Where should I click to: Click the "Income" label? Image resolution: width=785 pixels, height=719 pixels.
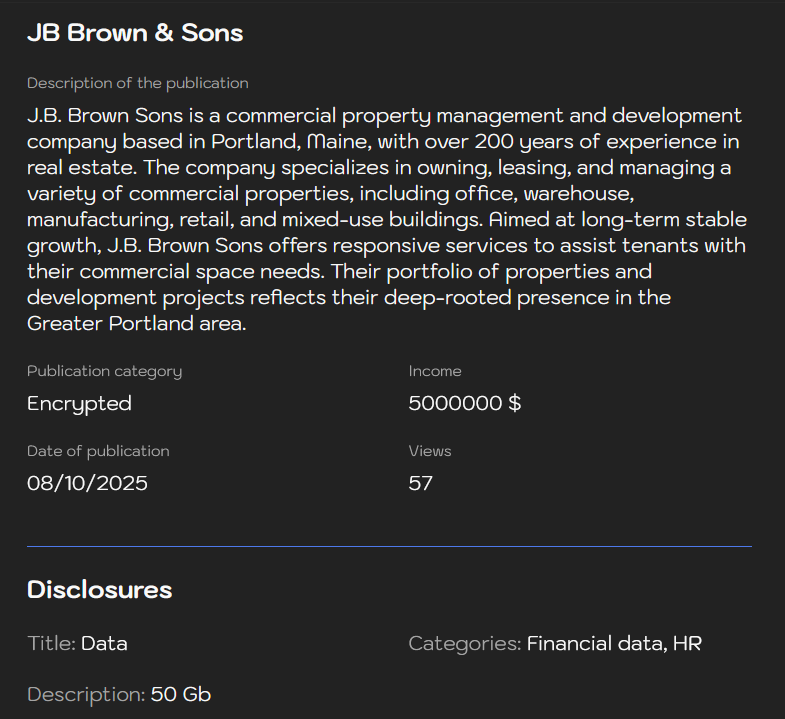coord(435,371)
